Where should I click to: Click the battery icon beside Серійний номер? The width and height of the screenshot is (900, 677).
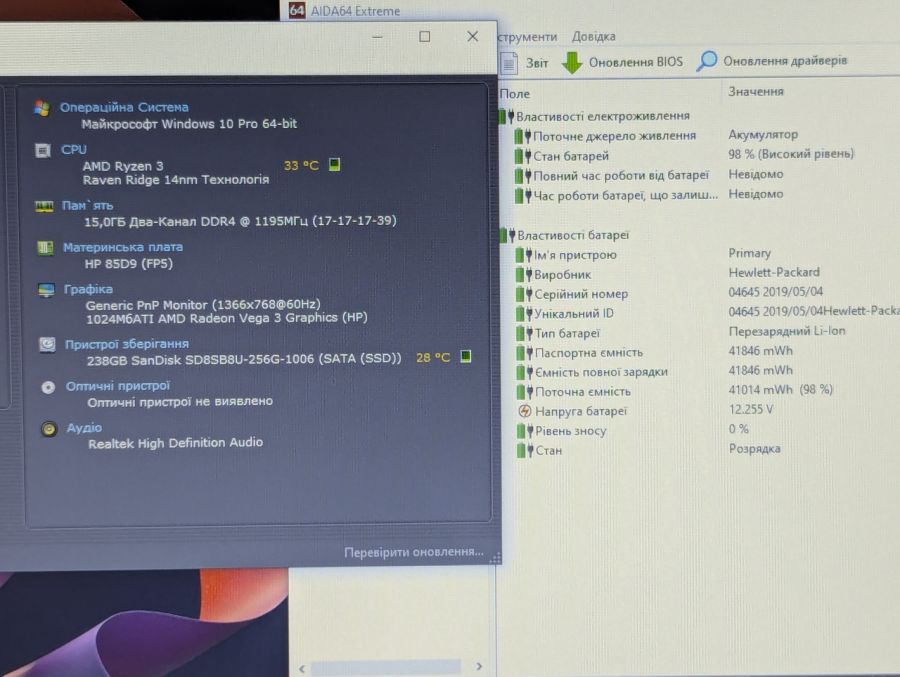(524, 294)
